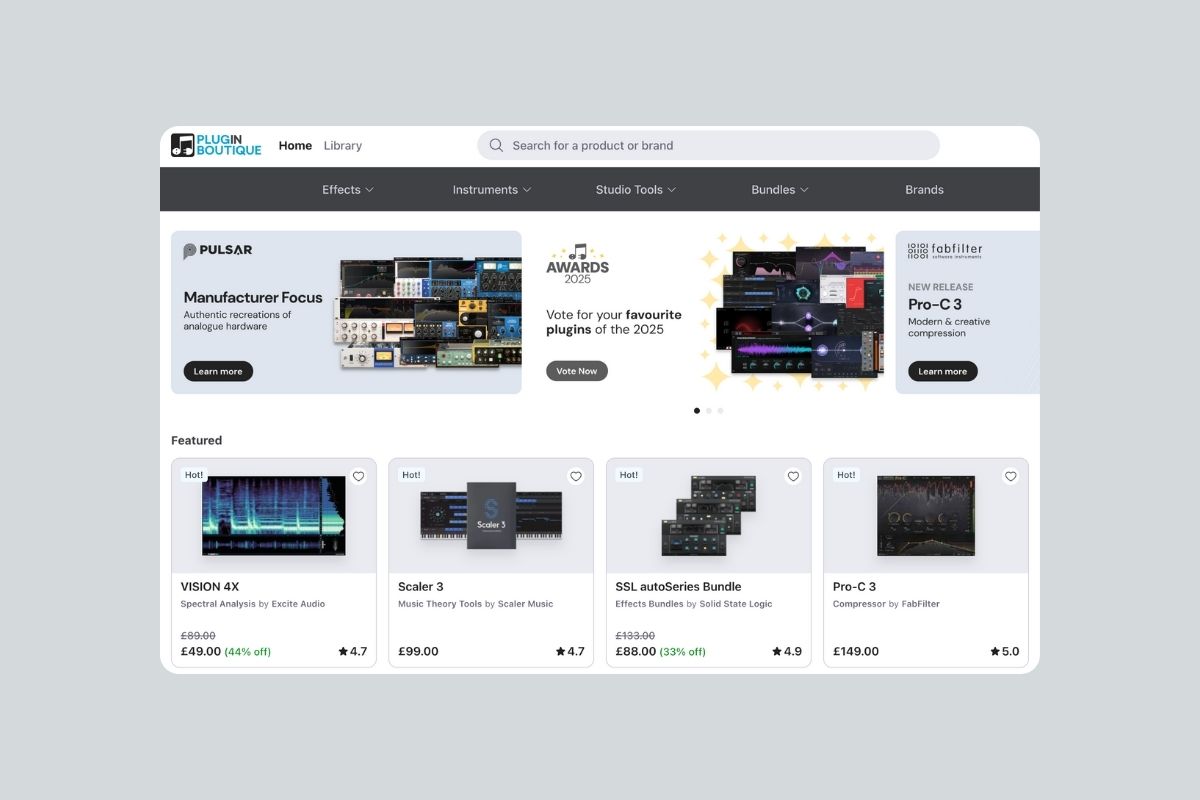Click the product search field
This screenshot has width=1200, height=800.
coord(708,145)
